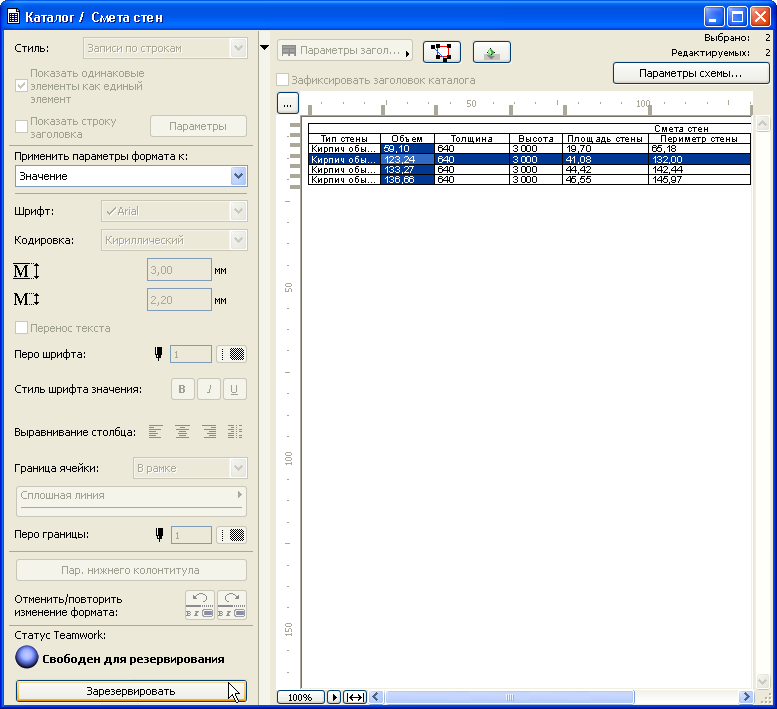Viewport: 777px width, 709px height.
Task: Open the cell border В рамке dropdown
Action: point(190,468)
